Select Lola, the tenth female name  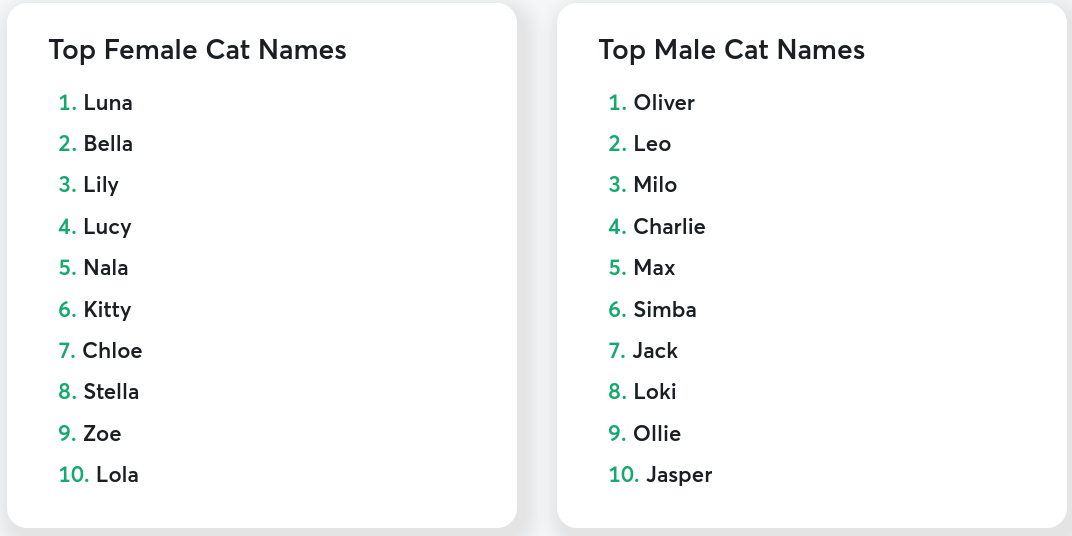pyautogui.click(x=117, y=474)
